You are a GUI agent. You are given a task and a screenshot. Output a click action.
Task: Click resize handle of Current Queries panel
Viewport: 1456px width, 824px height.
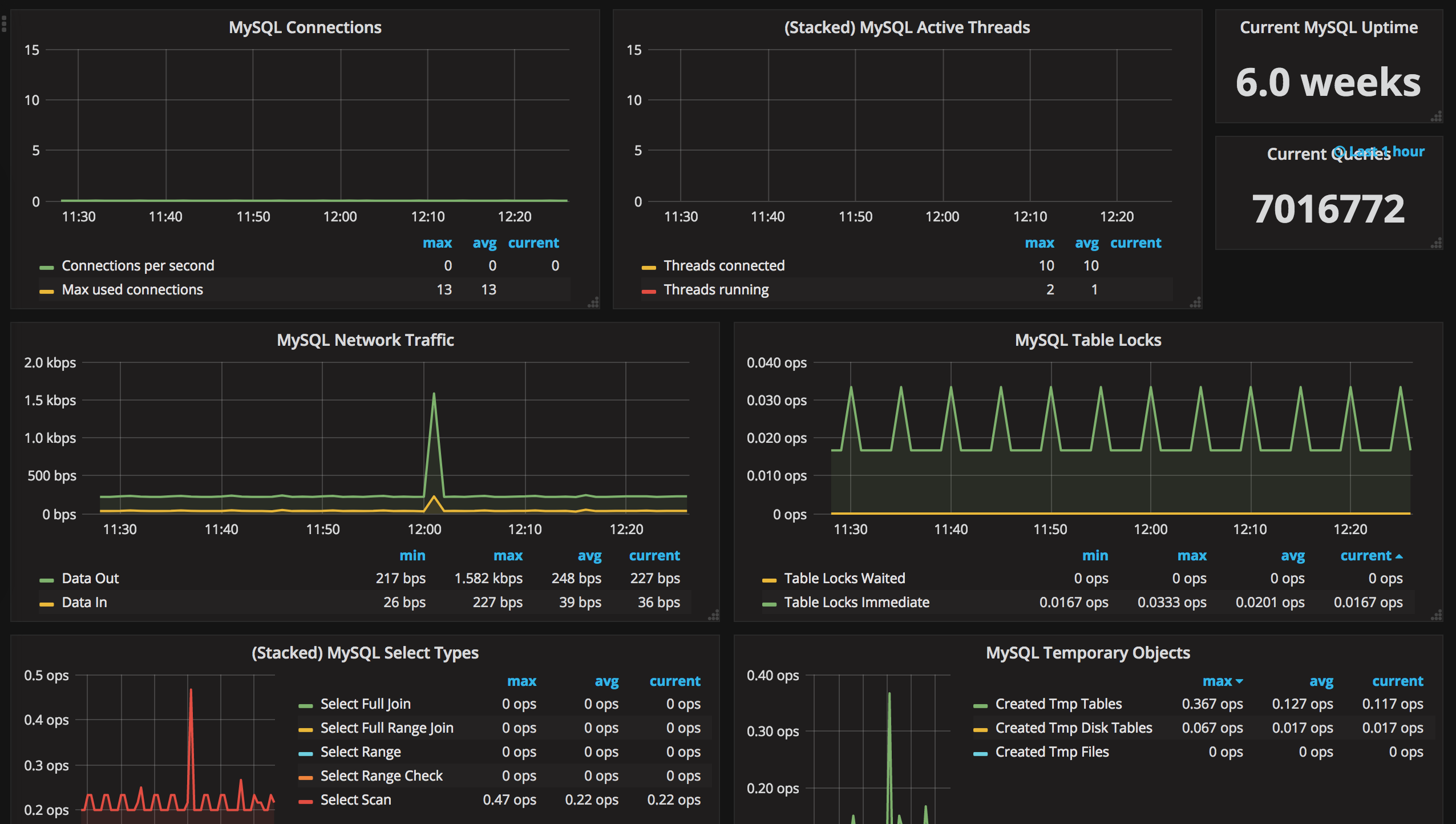coord(1437,244)
